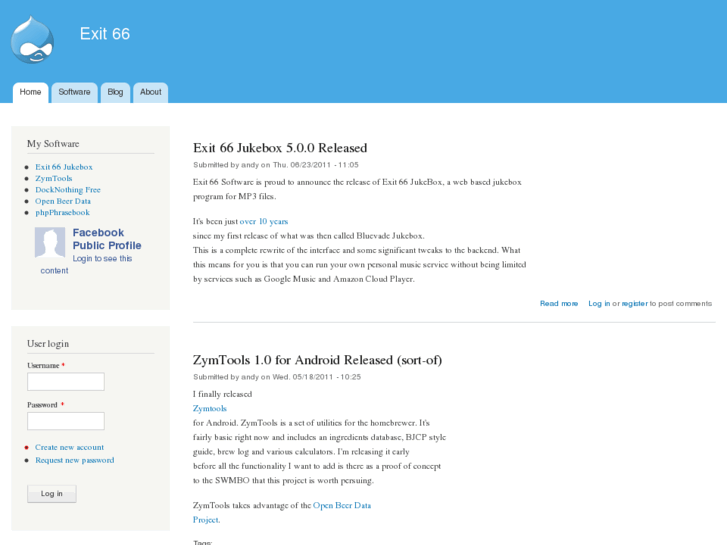Viewport: 727px width, 545px height.
Task: Visit the DockNothing Free link
Action: tap(68, 190)
